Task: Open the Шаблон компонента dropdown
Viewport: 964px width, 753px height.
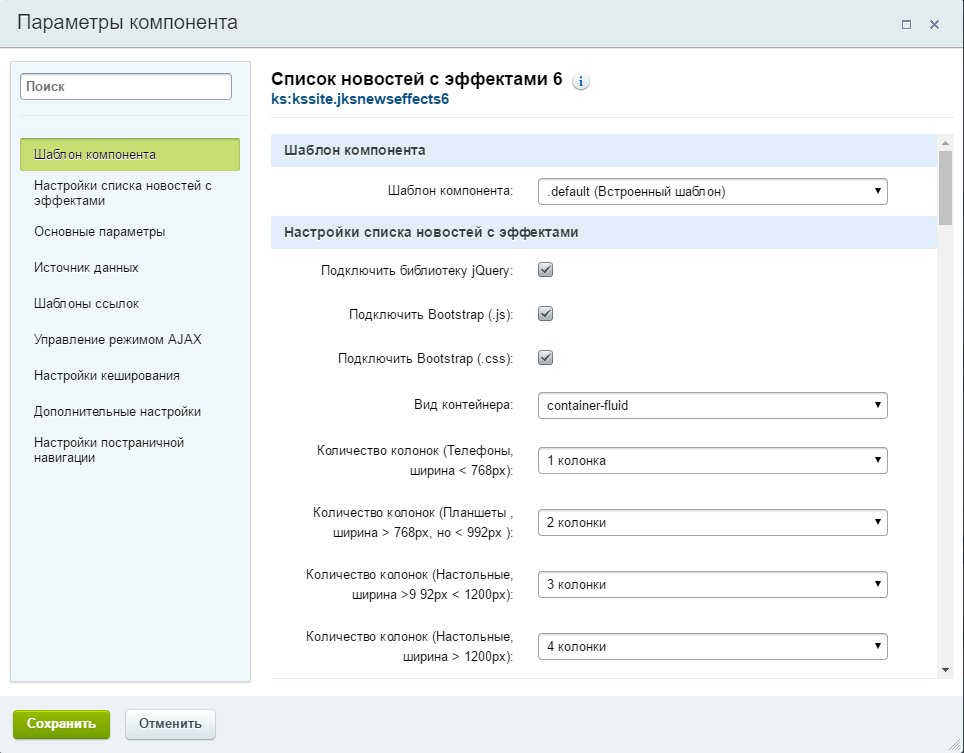Action: [x=713, y=191]
